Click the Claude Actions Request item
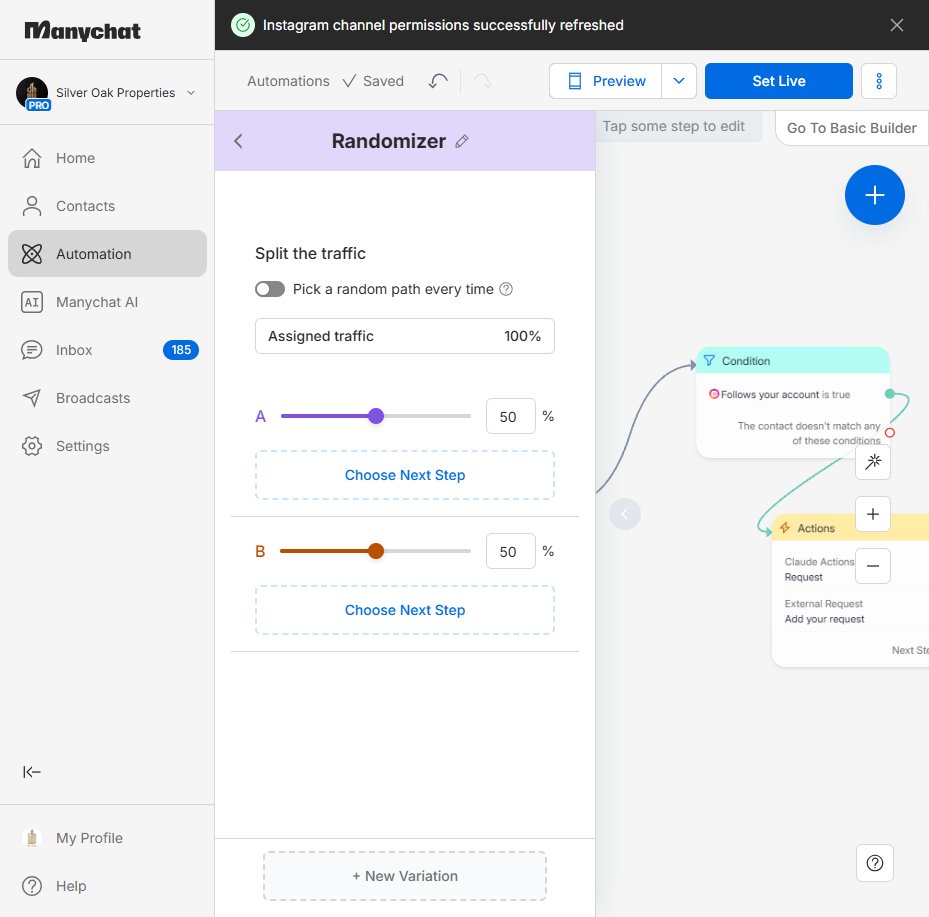Screen dimensions: 929x917 pyautogui.click(x=819, y=569)
